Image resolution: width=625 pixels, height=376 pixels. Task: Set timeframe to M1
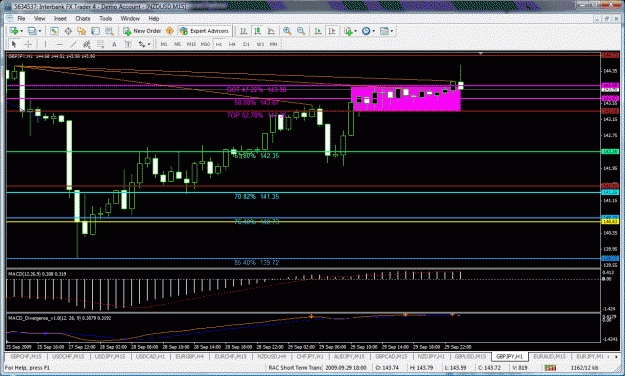(x=163, y=44)
